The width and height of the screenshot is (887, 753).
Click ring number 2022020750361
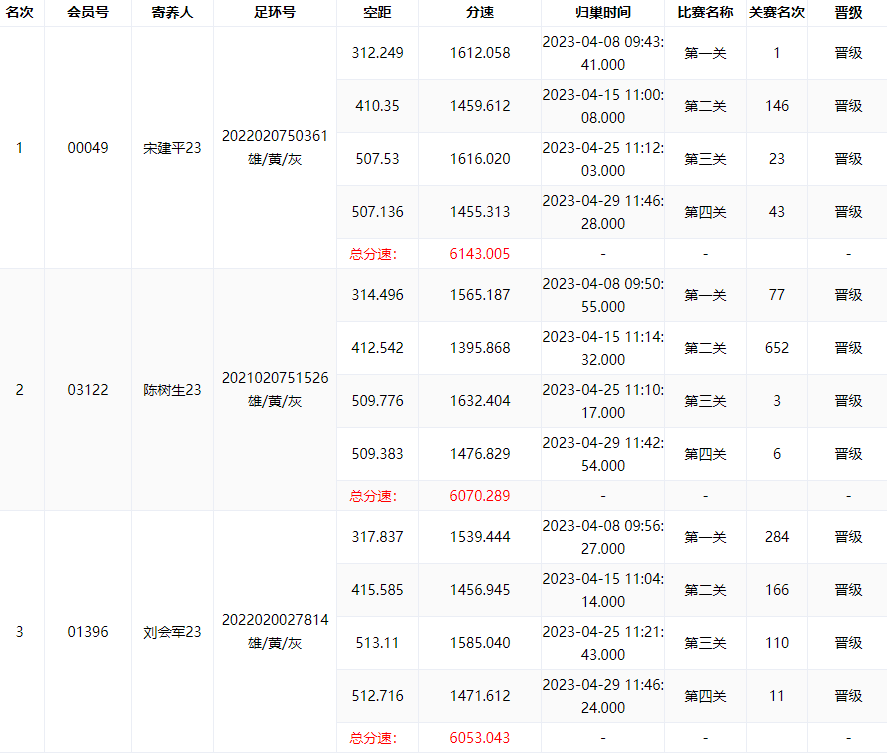pos(275,136)
